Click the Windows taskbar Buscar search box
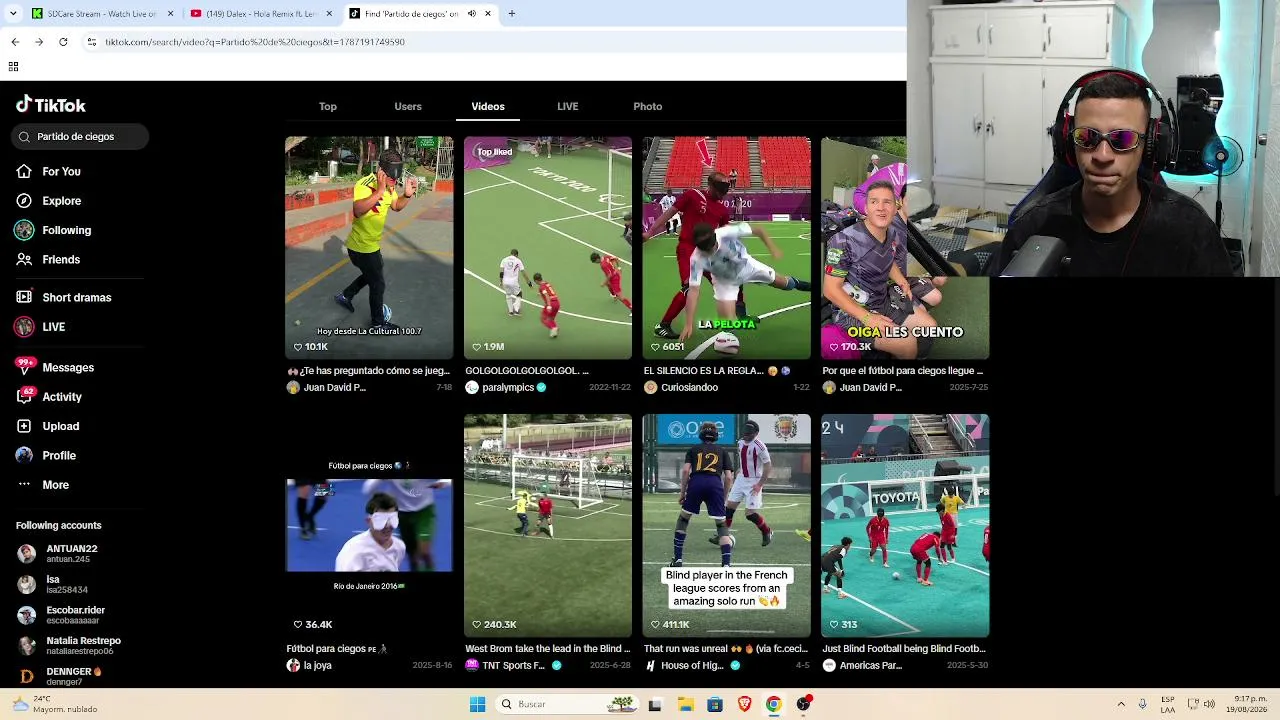Screen dimensions: 1280x720 [565, 705]
